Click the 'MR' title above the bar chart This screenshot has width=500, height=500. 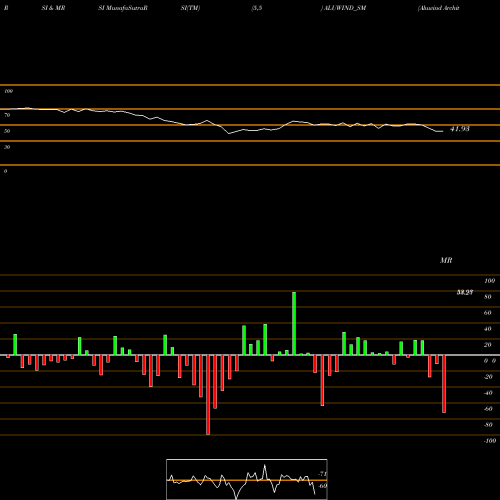pyautogui.click(x=446, y=260)
